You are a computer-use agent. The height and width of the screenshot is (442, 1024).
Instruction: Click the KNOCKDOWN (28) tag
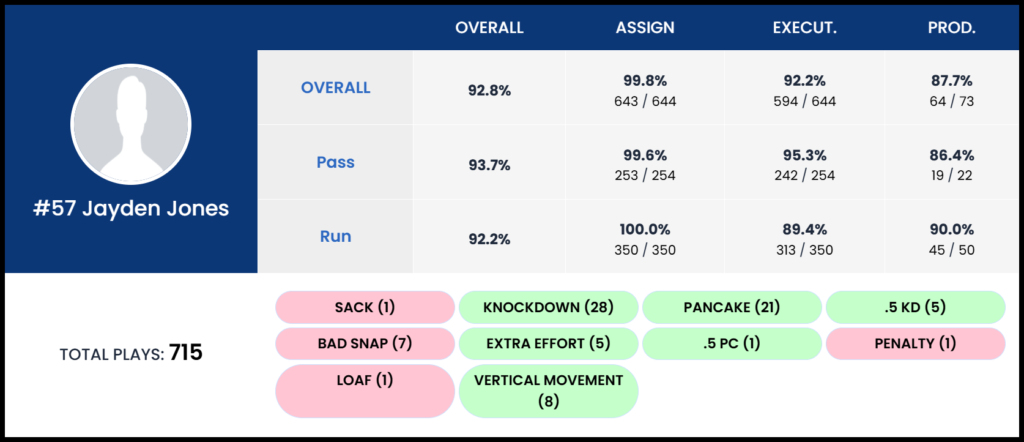pyautogui.click(x=548, y=307)
